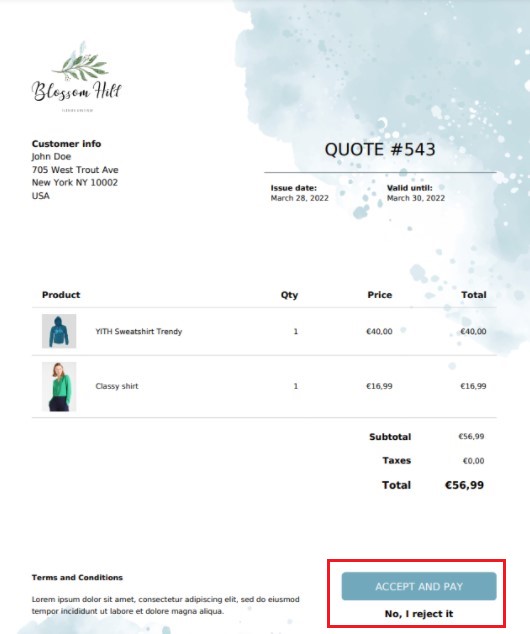
Task: Click the grand total amount €56,99
Action: point(464,485)
